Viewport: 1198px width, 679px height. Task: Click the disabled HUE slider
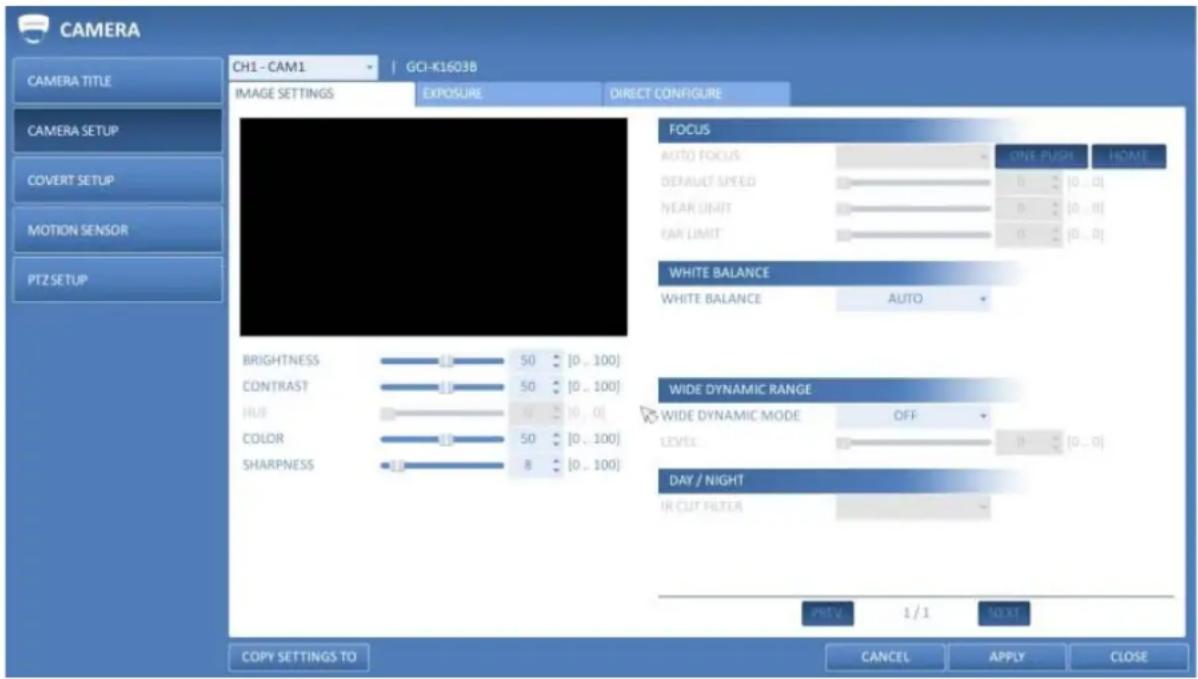[x=442, y=413]
